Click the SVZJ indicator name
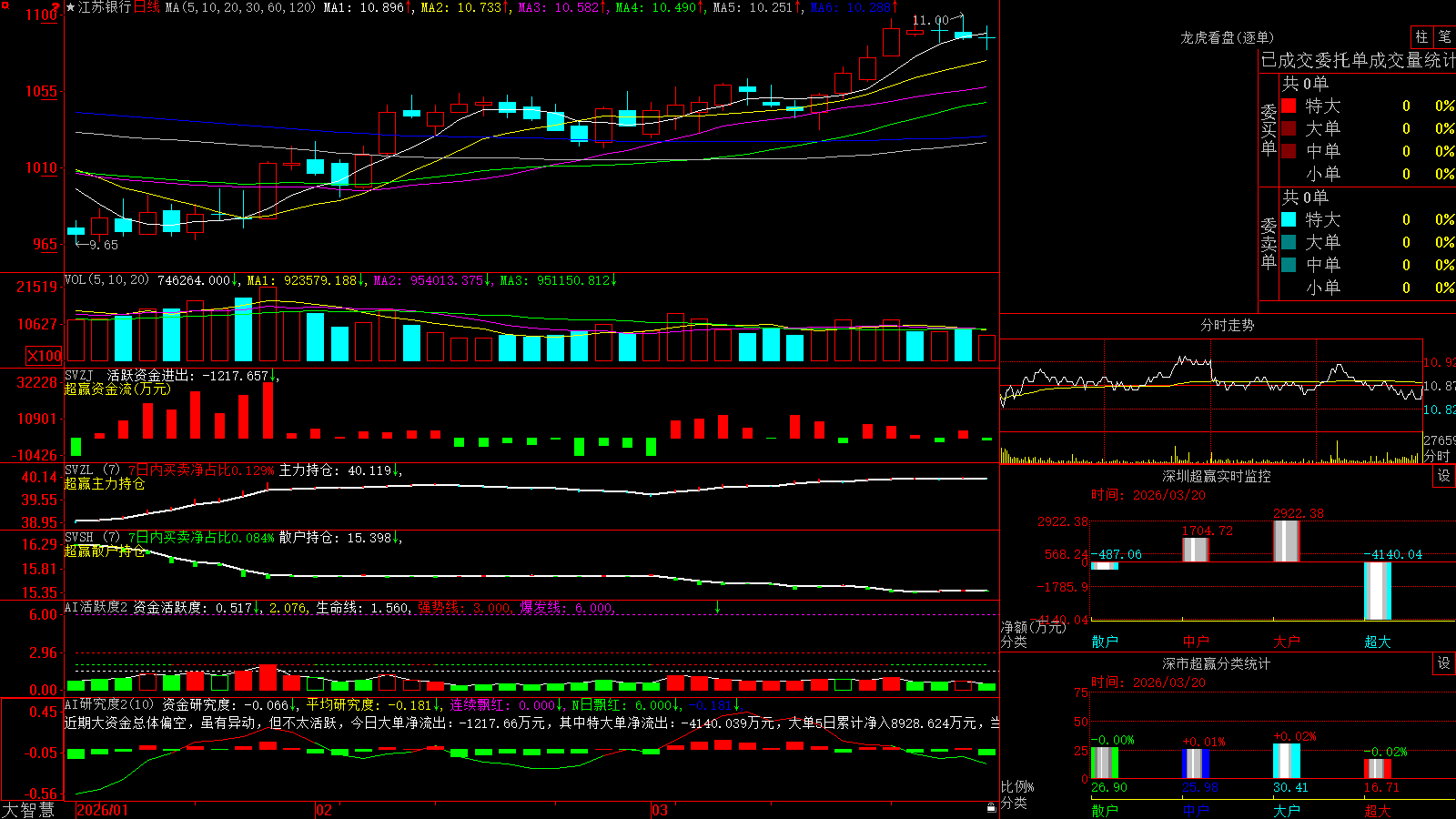 tap(79, 375)
